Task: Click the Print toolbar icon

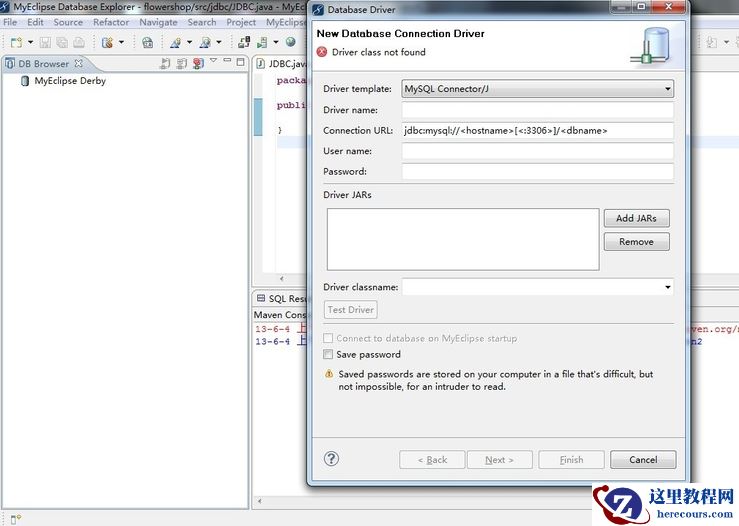Action: 79,42
